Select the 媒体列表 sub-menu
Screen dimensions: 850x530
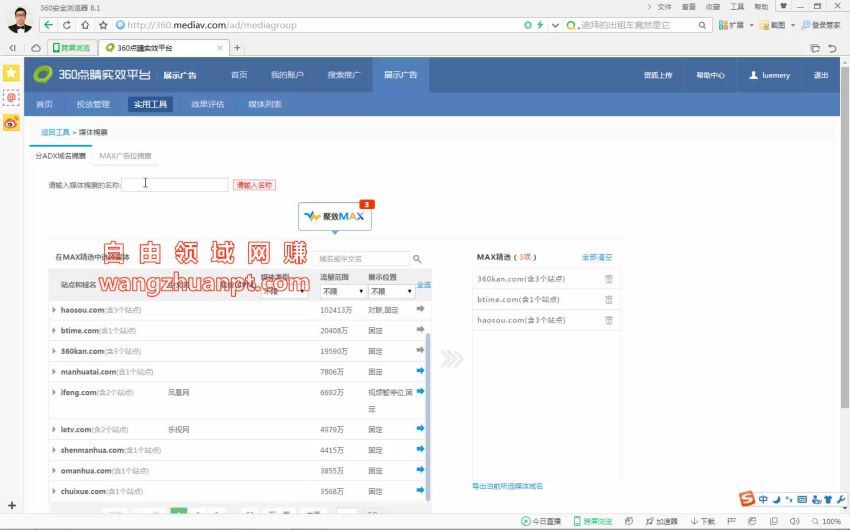pyautogui.click(x=265, y=104)
